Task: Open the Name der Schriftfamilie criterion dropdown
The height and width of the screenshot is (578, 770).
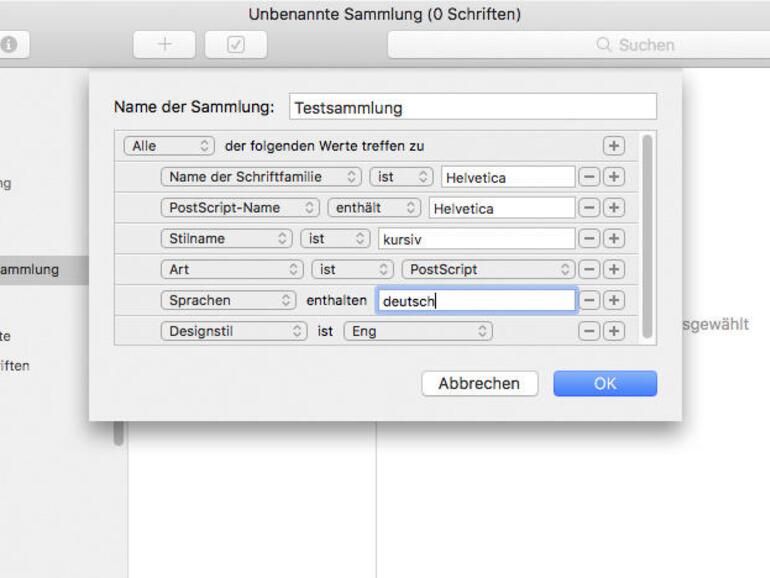Action: 260,177
